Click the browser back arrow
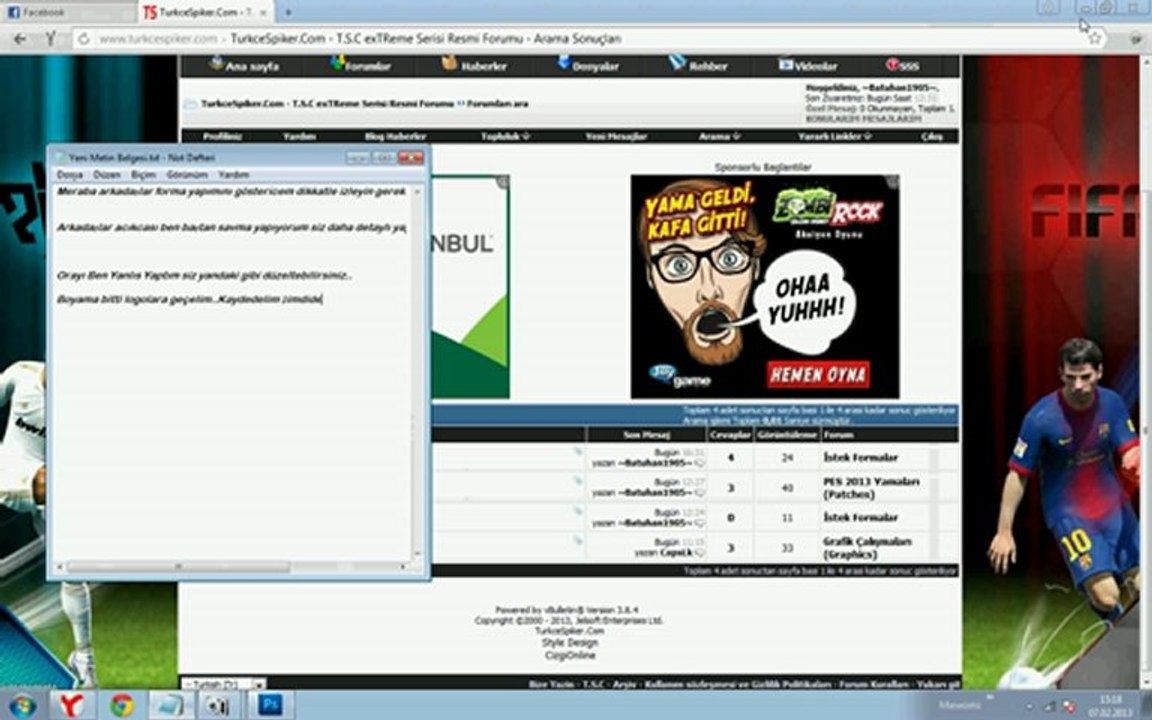This screenshot has width=1152, height=720. click(20, 39)
